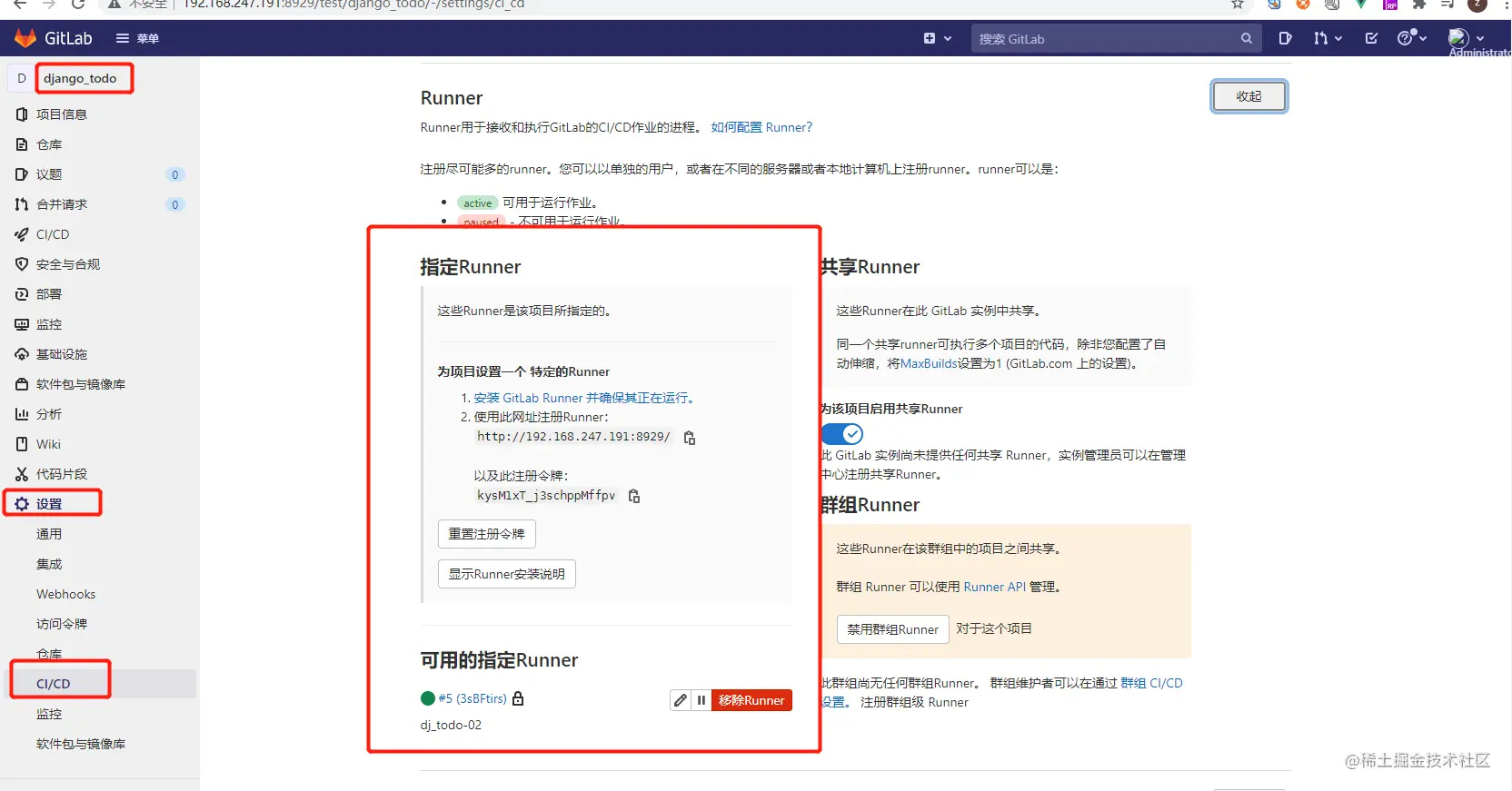Click the 安全与合规 shield icon
The width and height of the screenshot is (1512, 791).
click(22, 264)
